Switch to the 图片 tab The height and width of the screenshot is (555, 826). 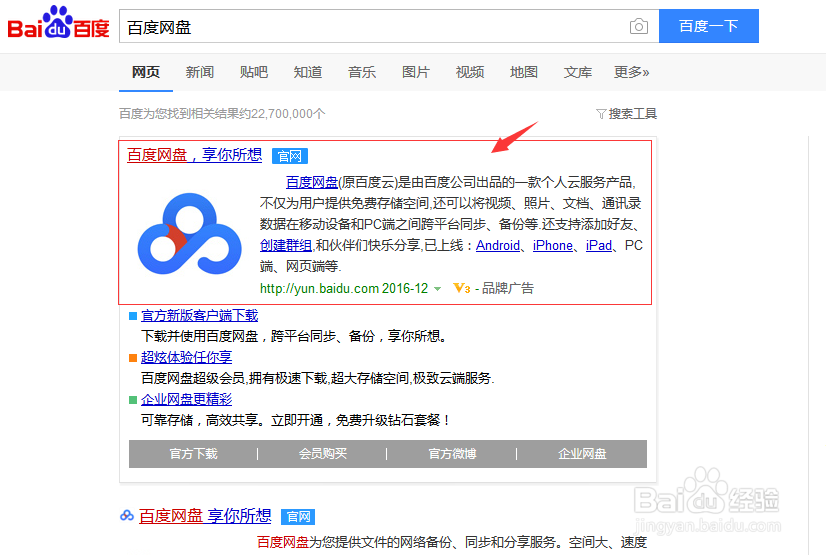coord(416,72)
